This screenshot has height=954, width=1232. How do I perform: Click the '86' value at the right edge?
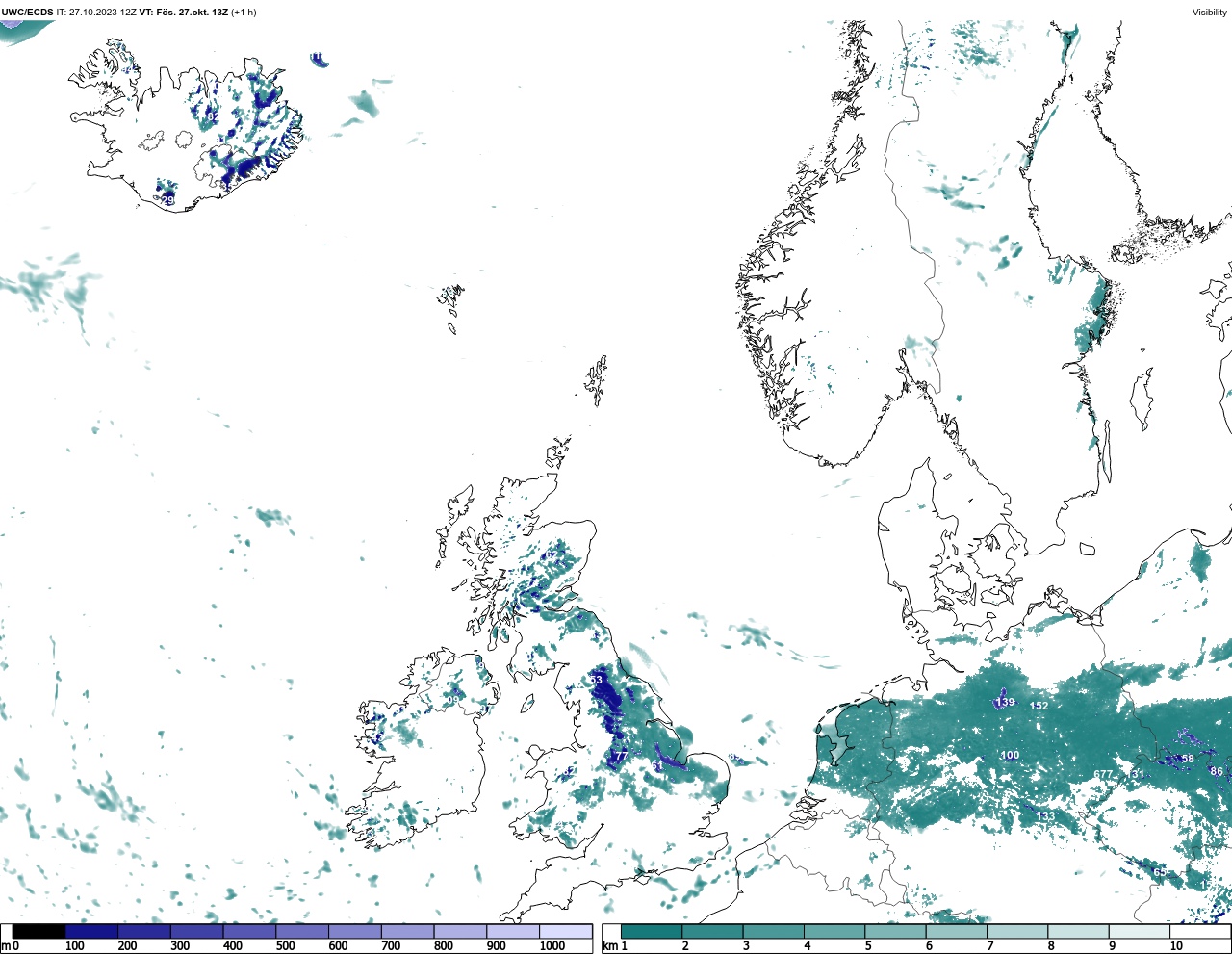[1217, 772]
